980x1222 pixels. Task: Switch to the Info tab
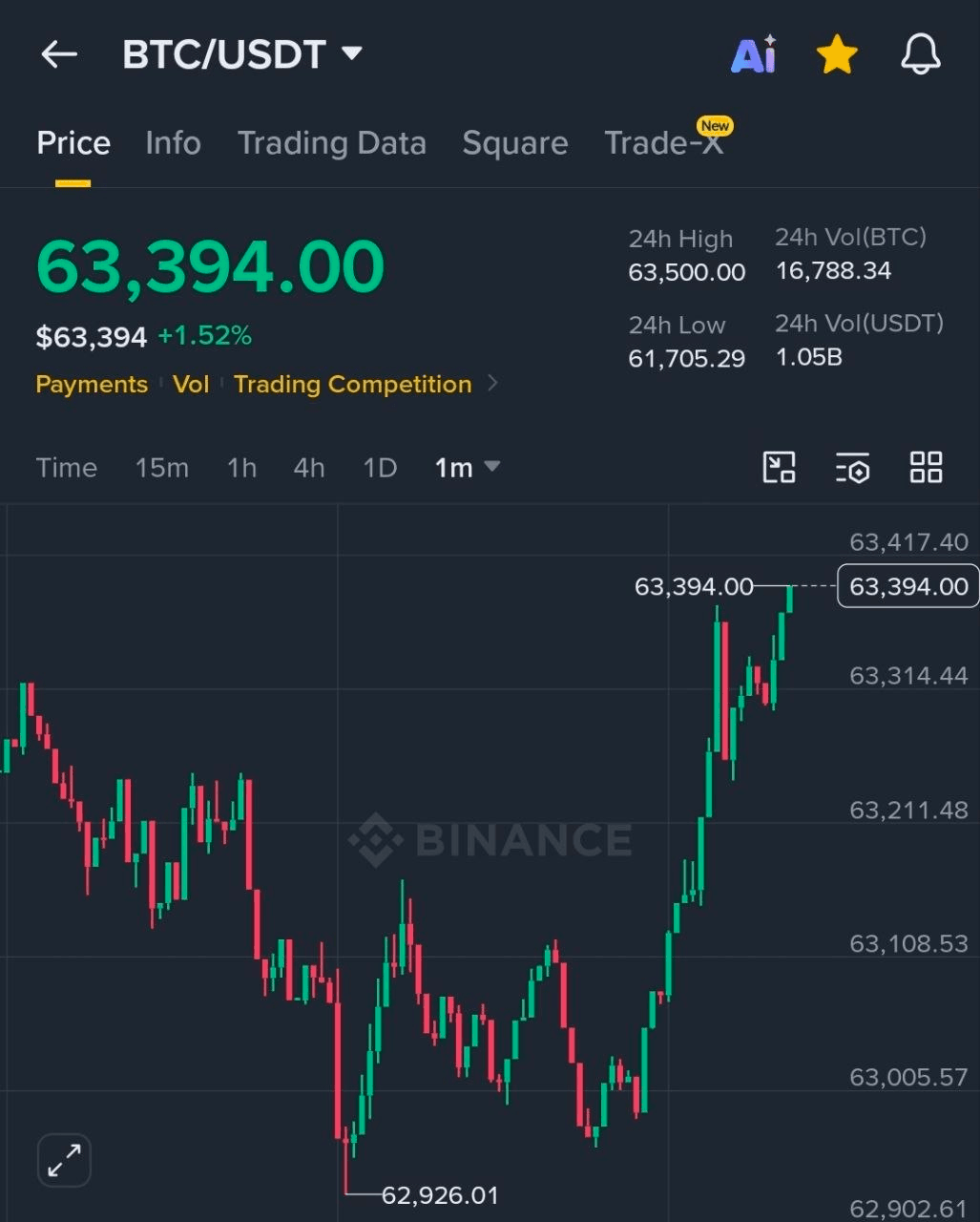coord(173,143)
